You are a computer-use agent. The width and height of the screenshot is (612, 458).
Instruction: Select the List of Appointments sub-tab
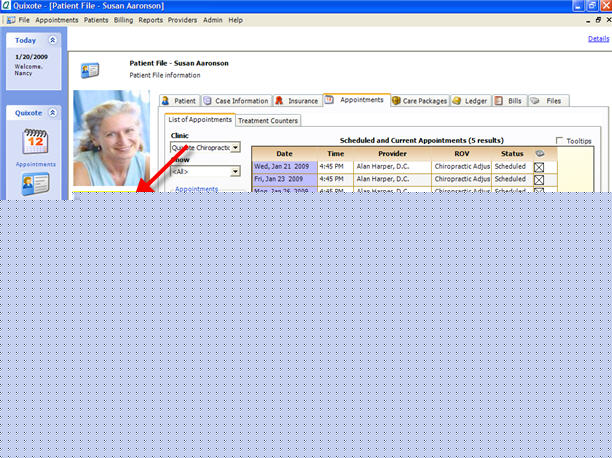200,119
